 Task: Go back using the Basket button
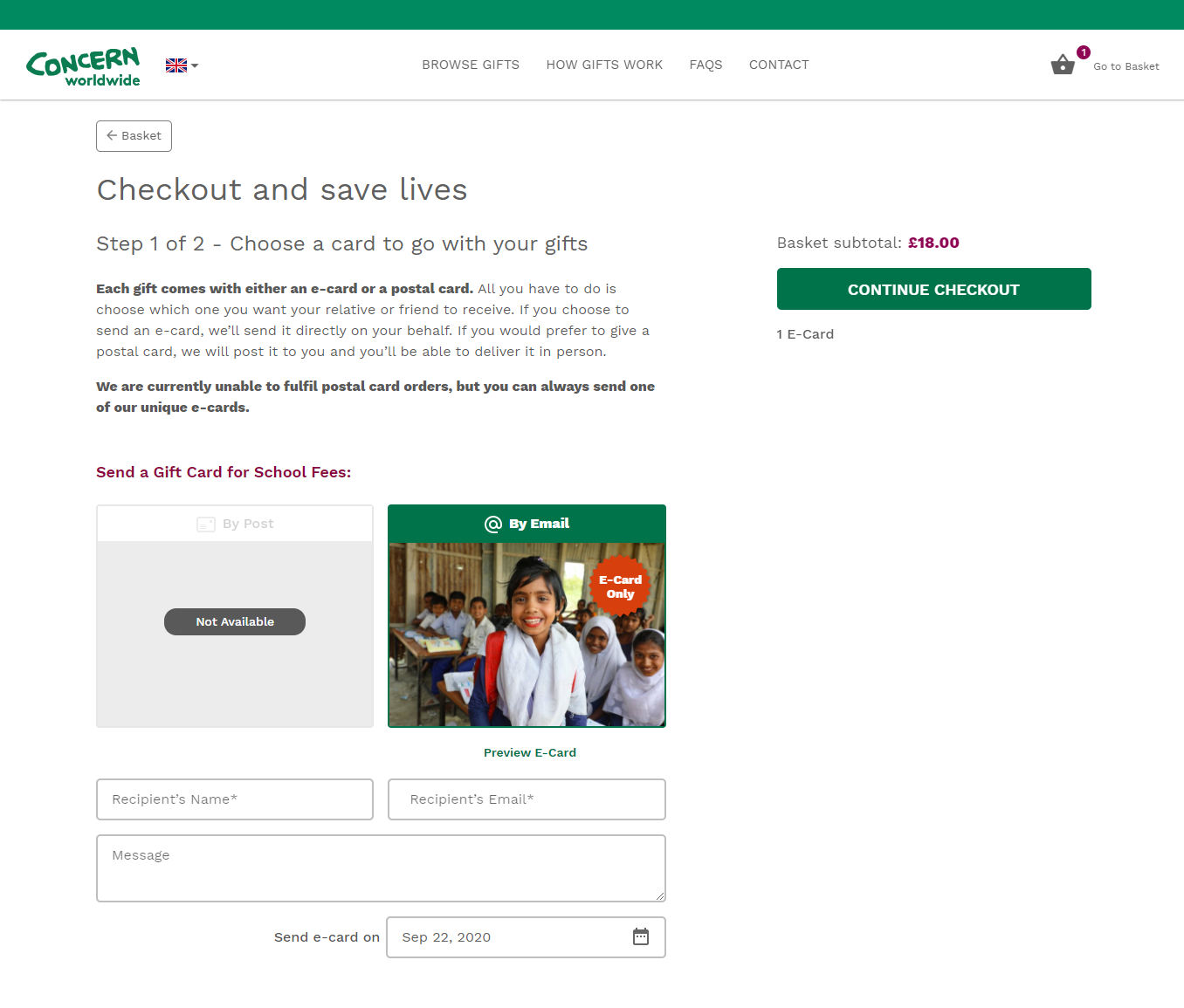(134, 136)
